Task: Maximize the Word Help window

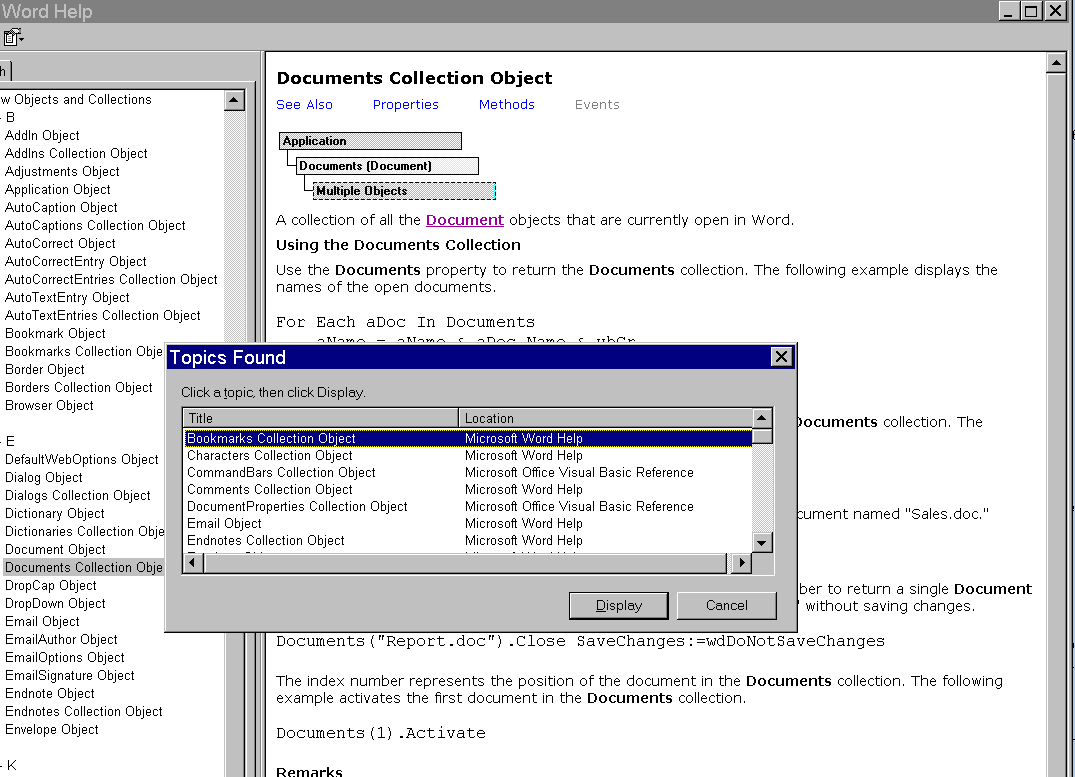Action: pos(1033,11)
